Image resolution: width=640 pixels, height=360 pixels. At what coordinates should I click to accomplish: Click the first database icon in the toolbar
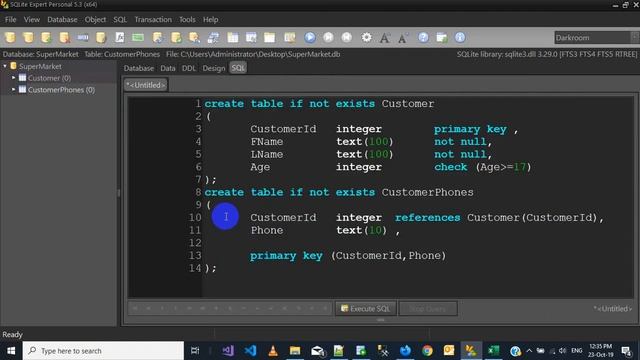10,38
